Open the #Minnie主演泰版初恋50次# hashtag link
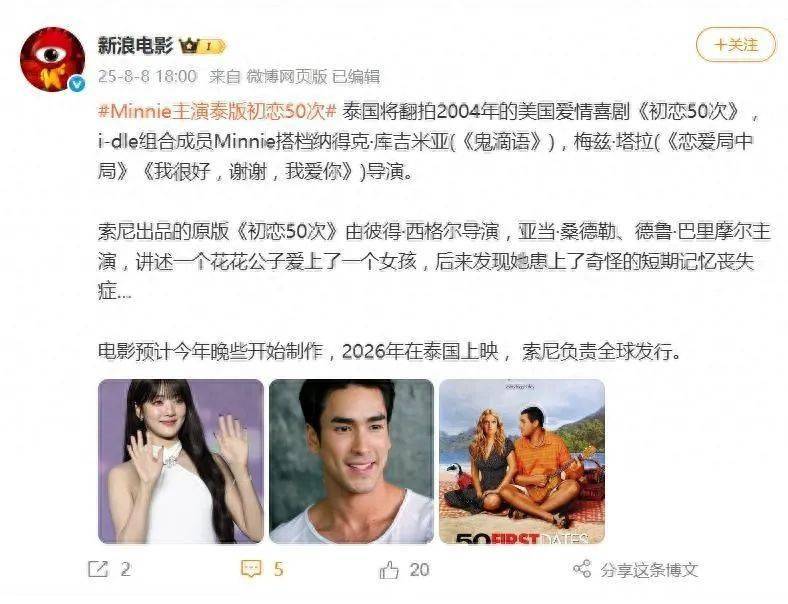The width and height of the screenshot is (788, 604). coord(217,112)
